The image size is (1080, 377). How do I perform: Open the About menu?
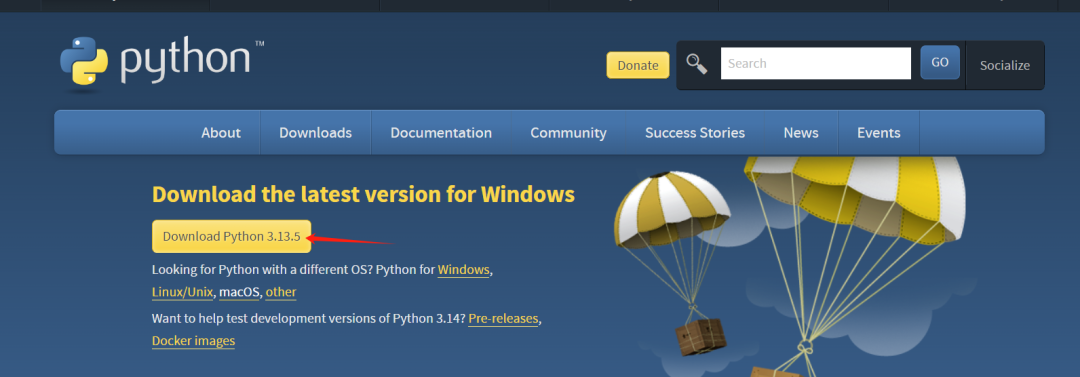[221, 133]
